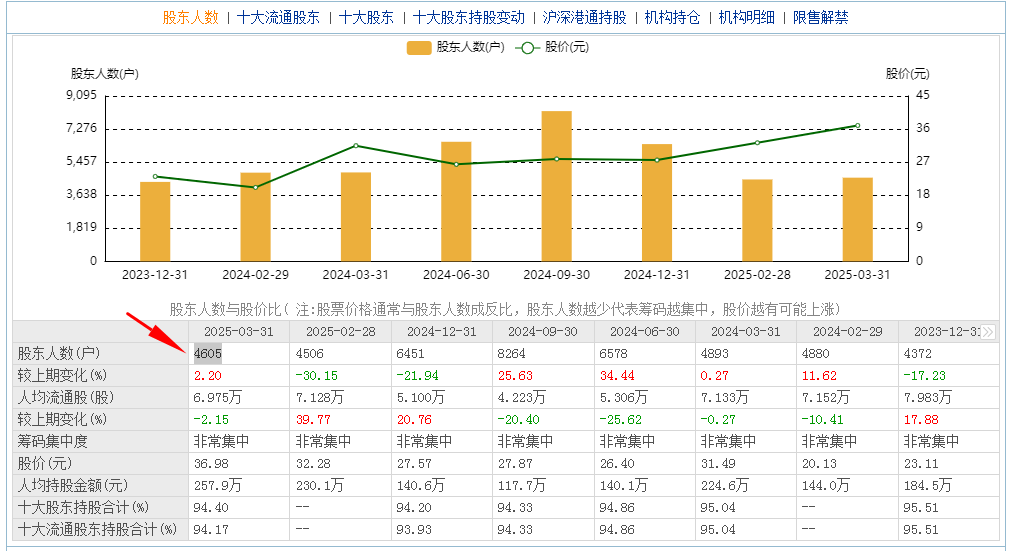This screenshot has height=551, width=1014.
Task: Click the 2025-03-31 chart bar
Action: pyautogui.click(x=858, y=219)
